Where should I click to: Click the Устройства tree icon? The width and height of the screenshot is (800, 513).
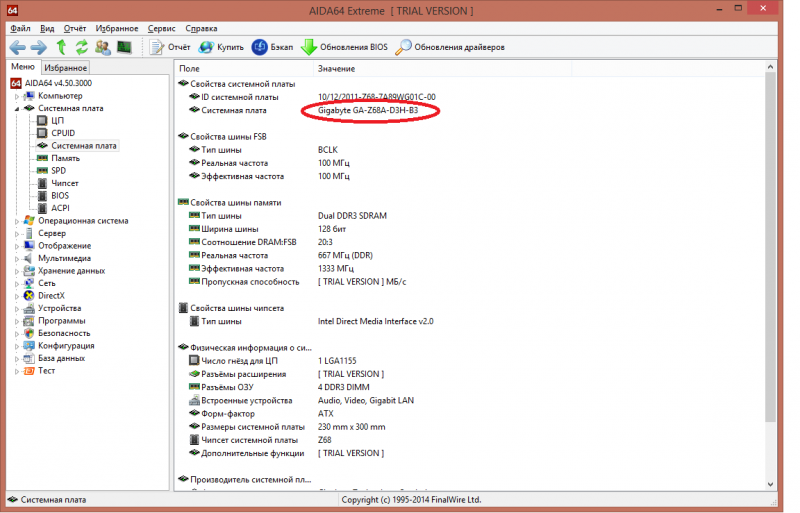point(29,308)
